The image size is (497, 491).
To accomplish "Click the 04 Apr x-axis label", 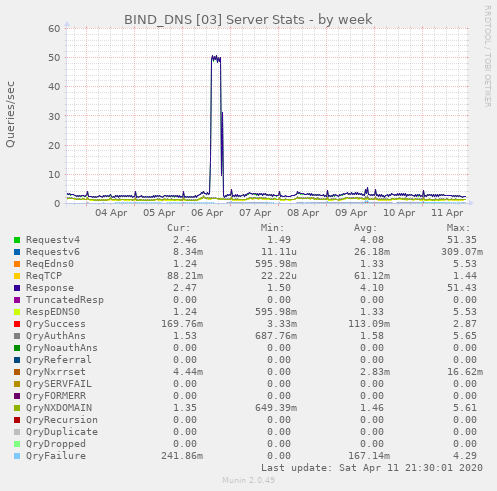I will 111,213.
